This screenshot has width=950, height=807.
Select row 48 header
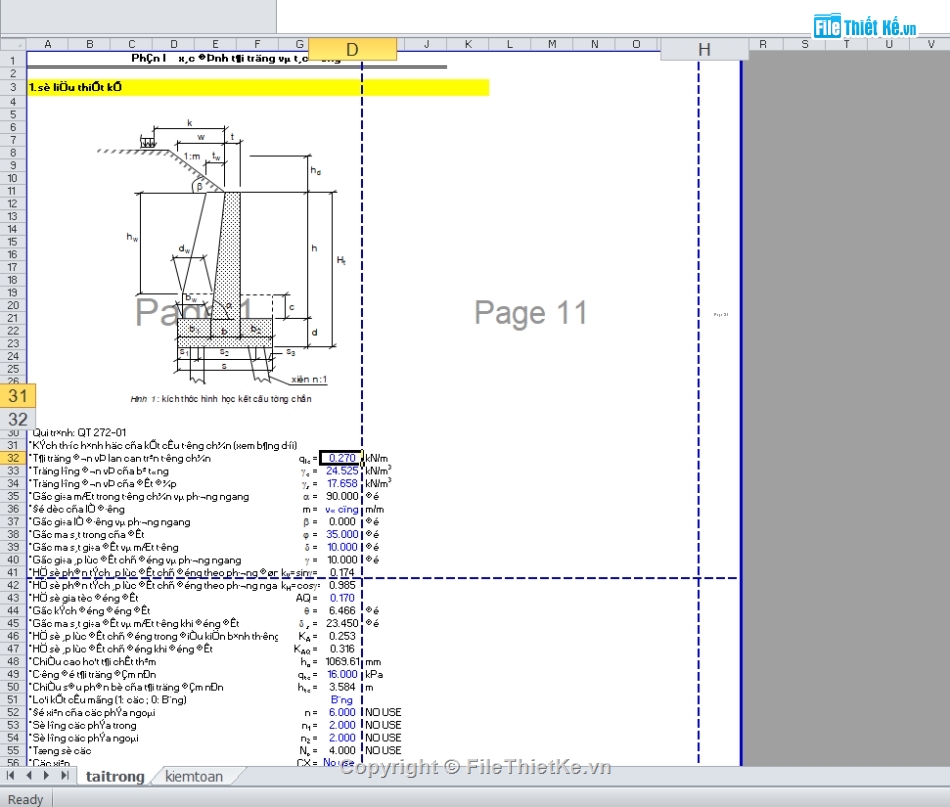click(13, 662)
